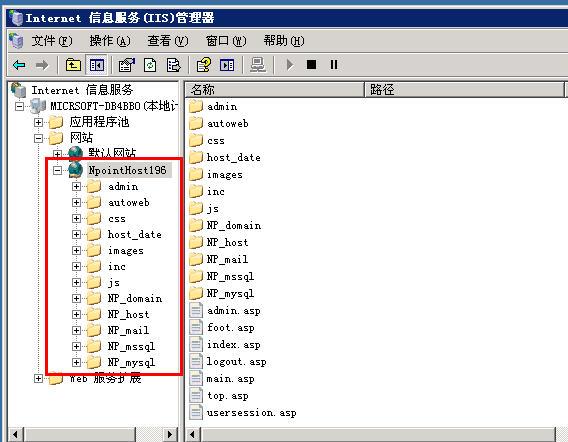Click the IIS manager title bar icon
This screenshot has height=442, width=568.
coord(16,18)
